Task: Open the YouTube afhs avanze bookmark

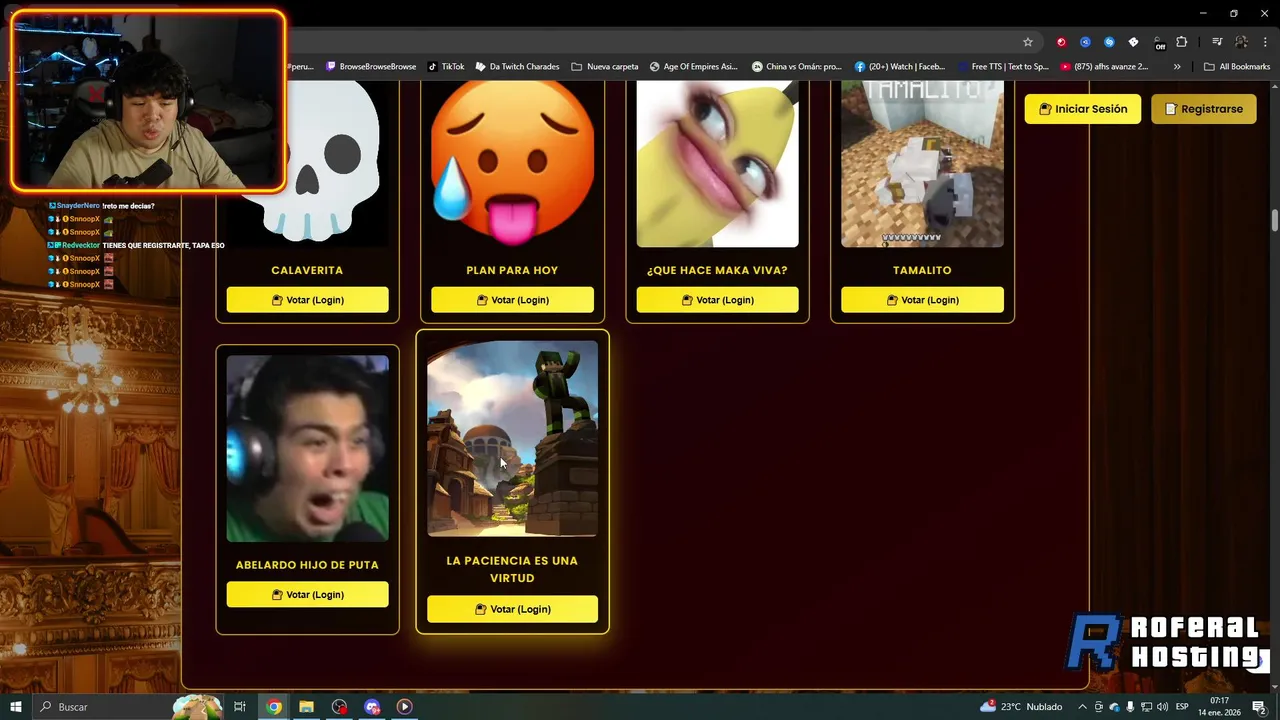Action: (x=1104, y=67)
